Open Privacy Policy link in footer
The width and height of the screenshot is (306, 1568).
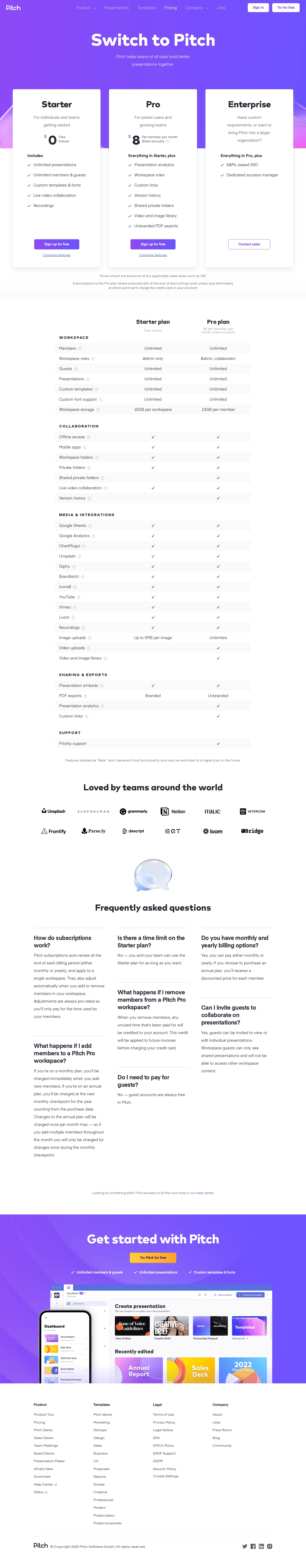point(164,1422)
